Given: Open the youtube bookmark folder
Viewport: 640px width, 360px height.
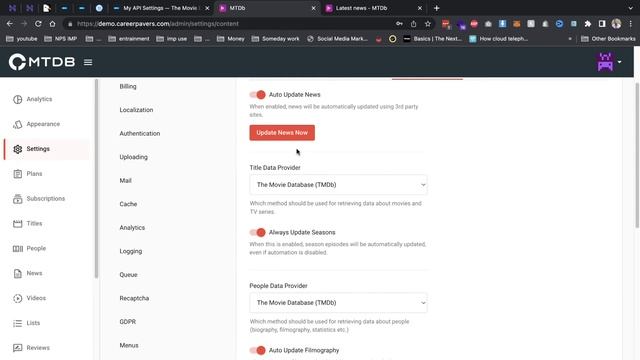Looking at the screenshot, I should point(22,39).
